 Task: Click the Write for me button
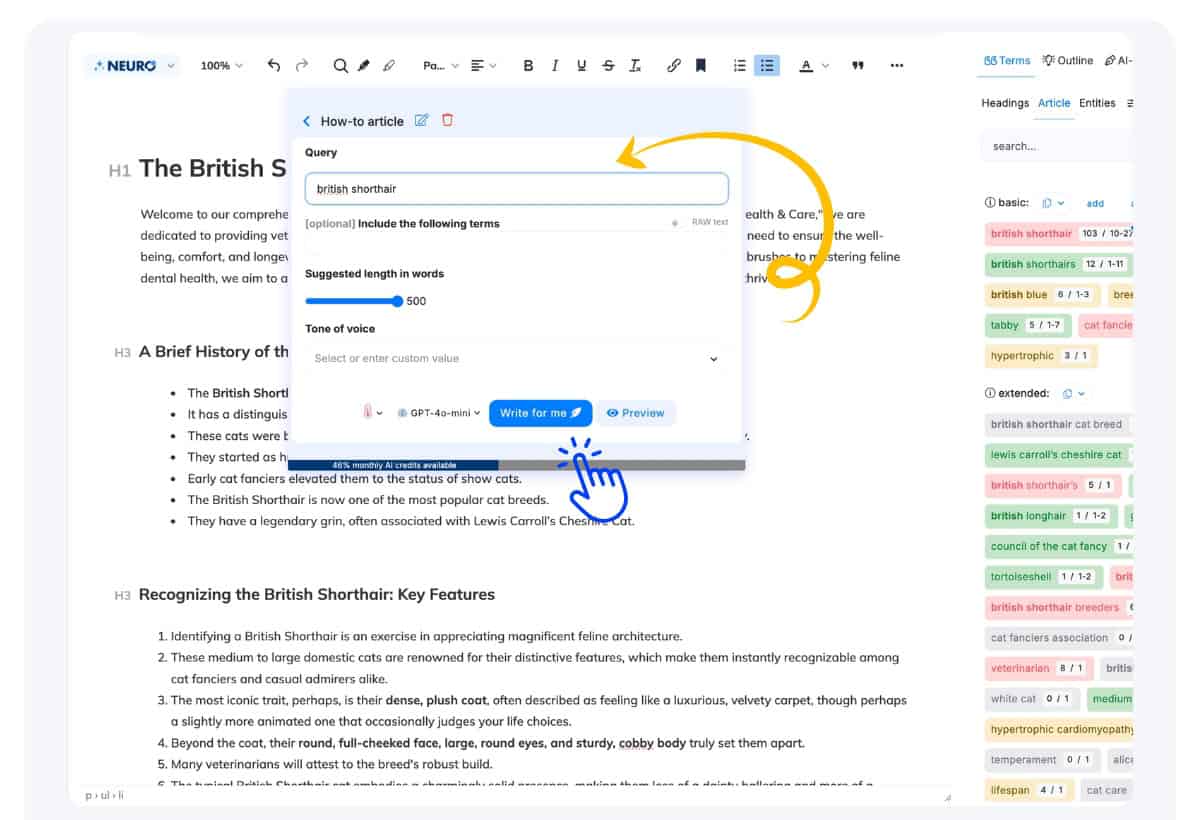[x=540, y=413]
